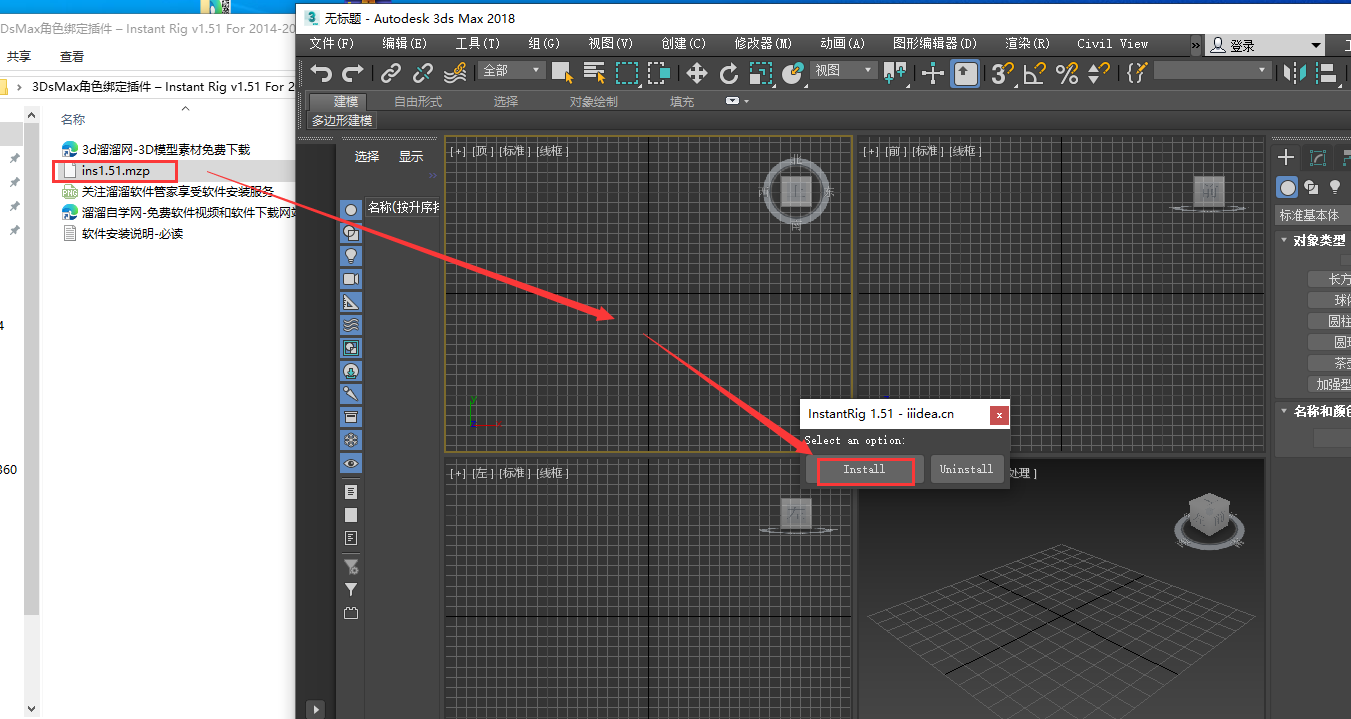Screen dimensions: 1351x719
Task: Select Shapes category icon
Action: (x=1311, y=187)
